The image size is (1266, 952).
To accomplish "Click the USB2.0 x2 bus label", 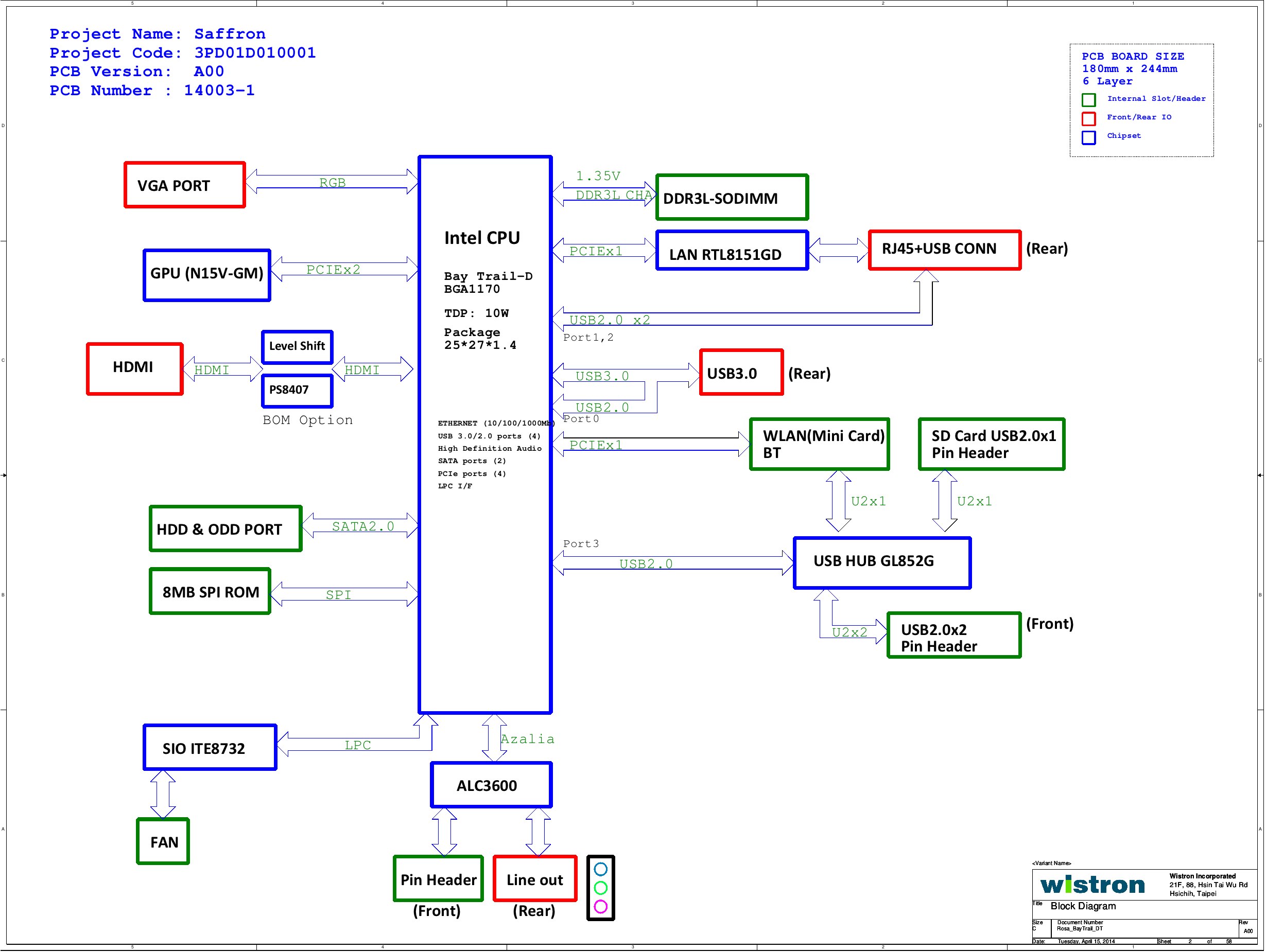I will [610, 321].
